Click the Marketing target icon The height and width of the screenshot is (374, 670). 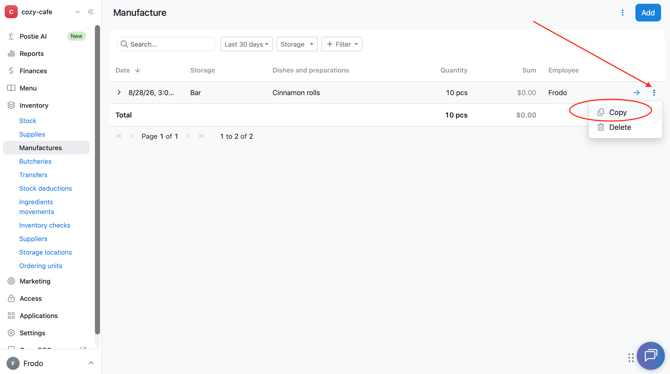11,281
